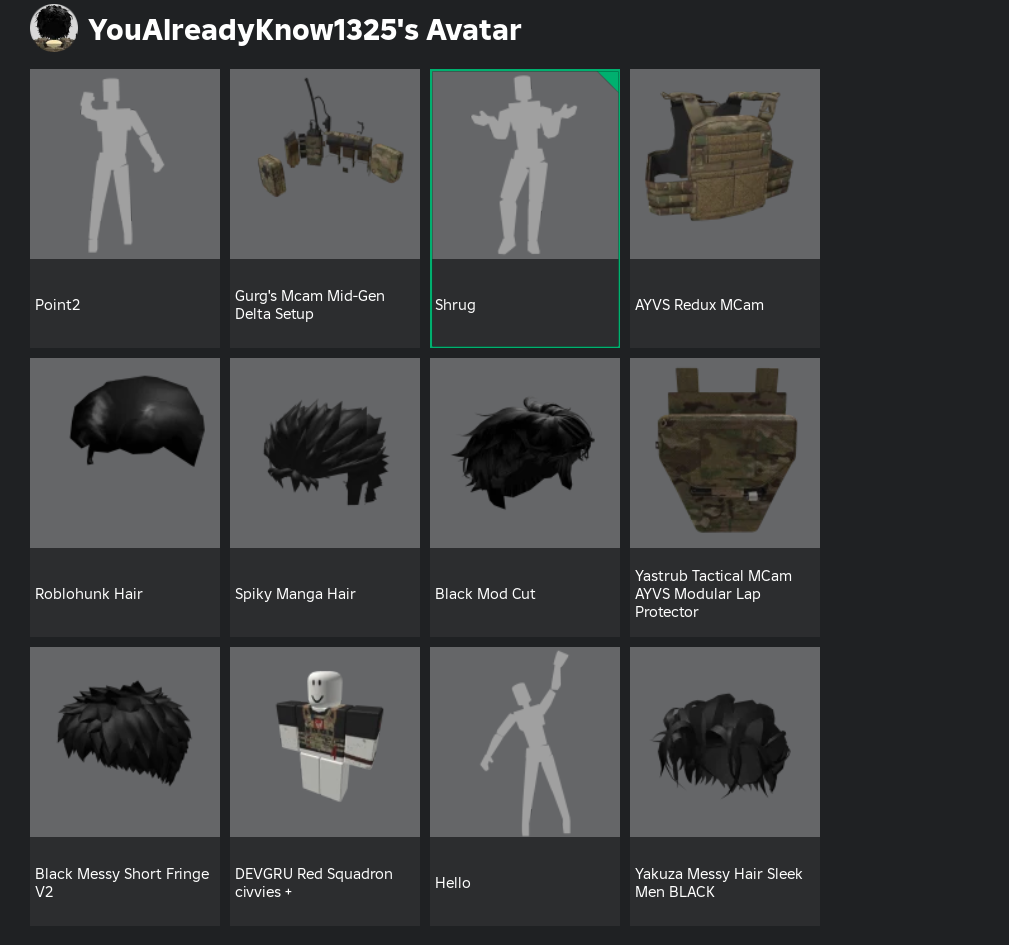1009x945 pixels.
Task: Click the 'Black Mod Cut' text label
Action: (485, 594)
